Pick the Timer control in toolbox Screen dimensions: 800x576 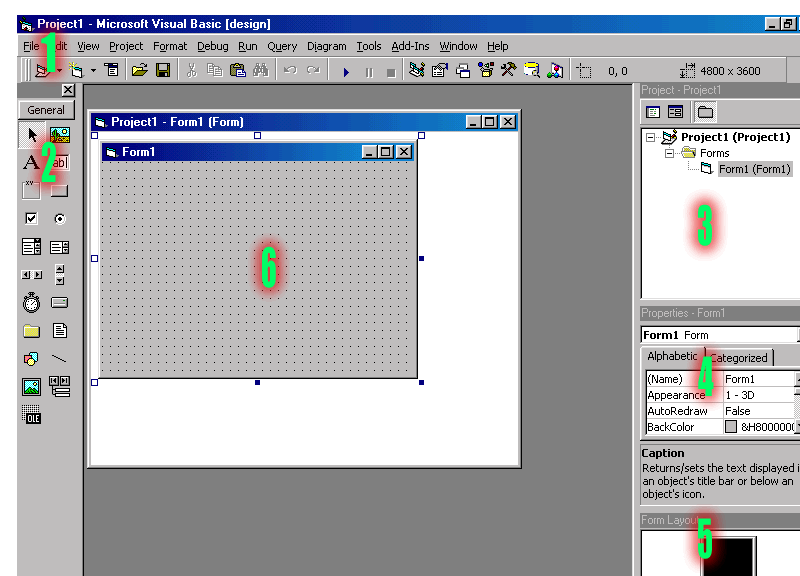[32, 302]
